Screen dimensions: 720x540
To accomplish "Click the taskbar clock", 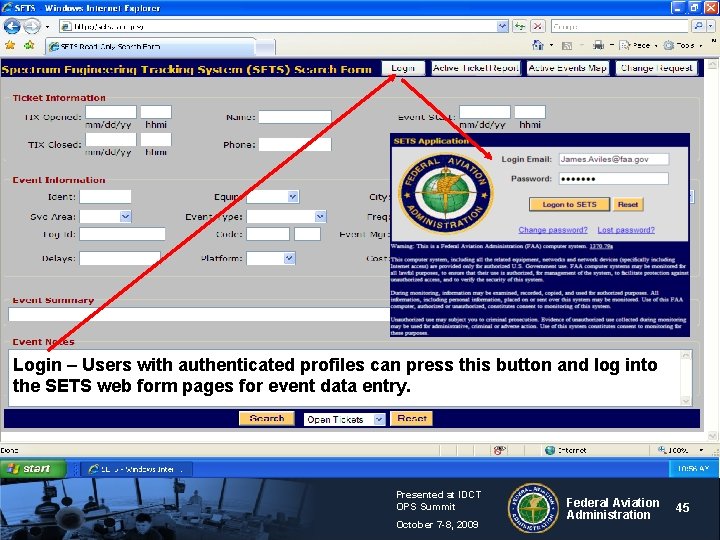I will pos(693,468).
